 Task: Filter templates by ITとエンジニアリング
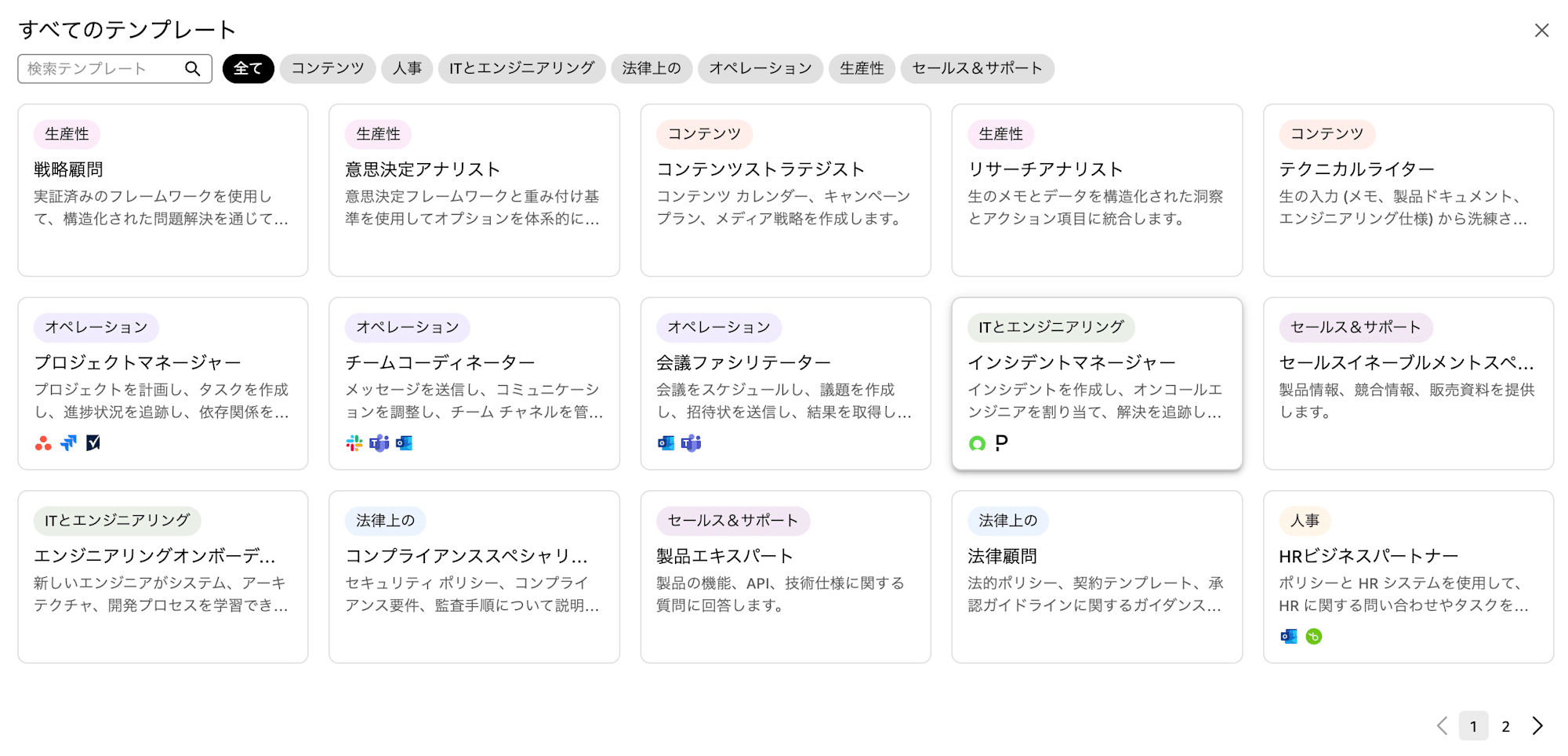tap(521, 68)
